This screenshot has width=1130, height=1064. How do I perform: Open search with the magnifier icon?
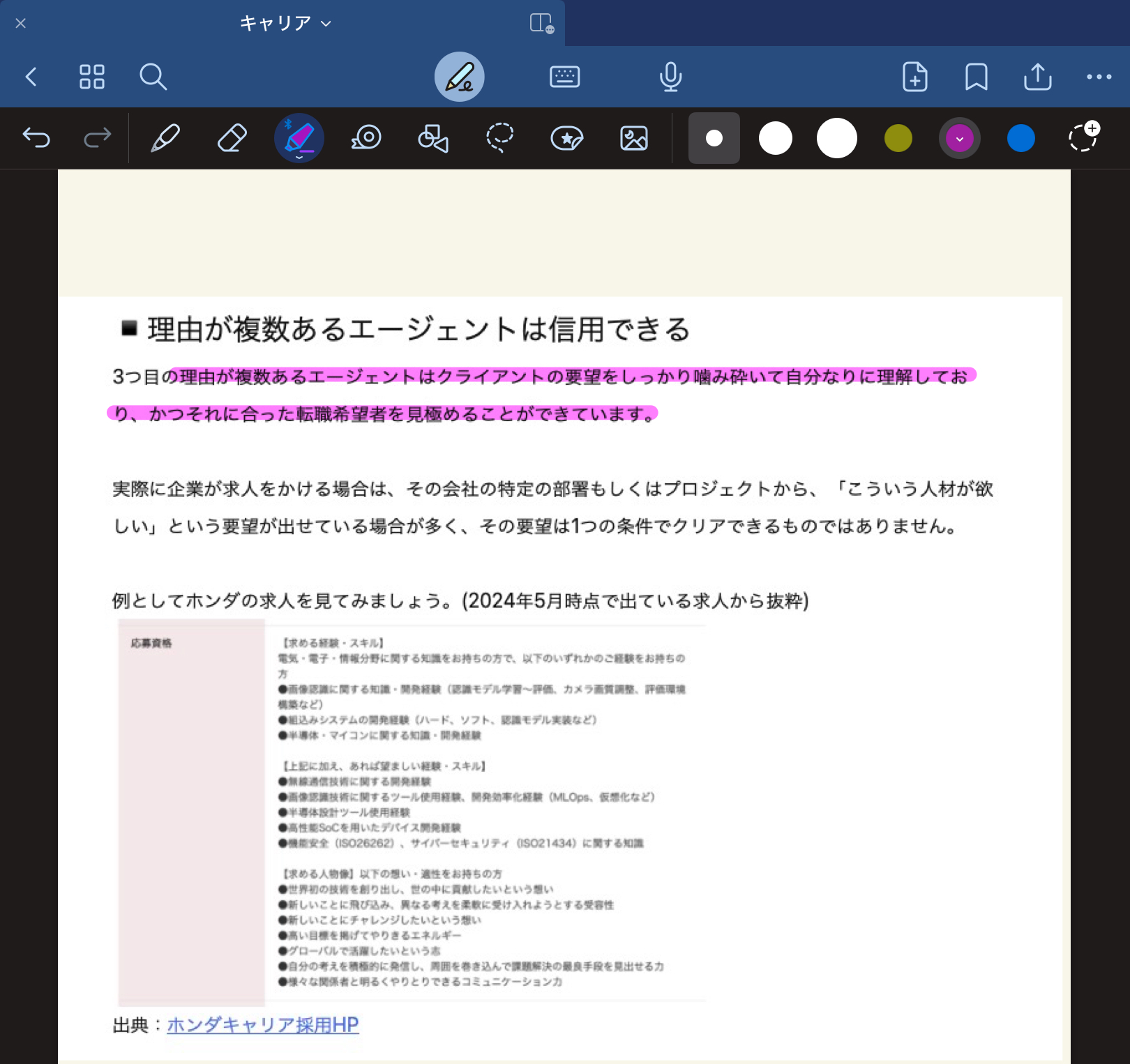point(153,77)
